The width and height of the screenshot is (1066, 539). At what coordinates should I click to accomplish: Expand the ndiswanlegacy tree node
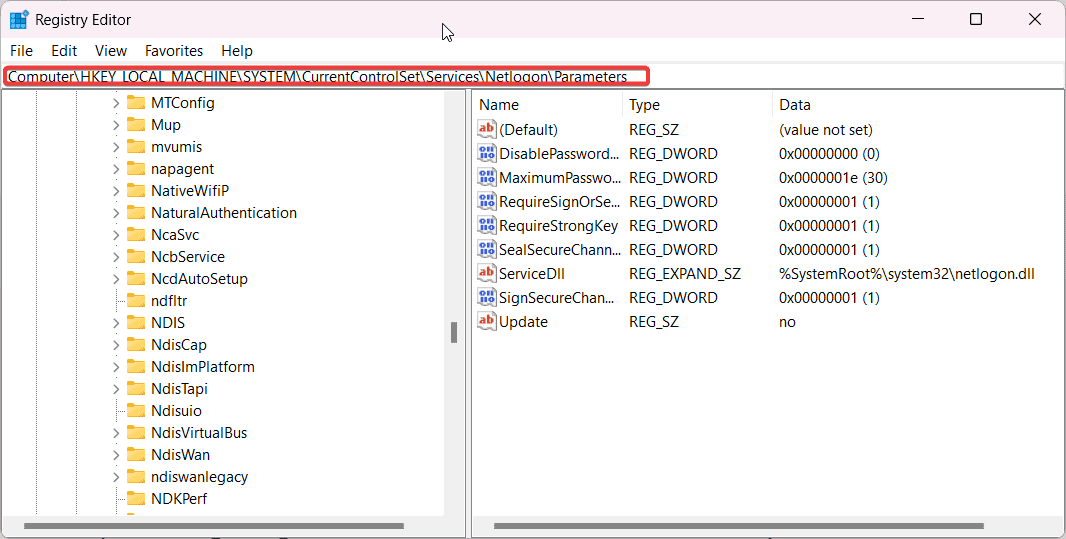(x=116, y=477)
